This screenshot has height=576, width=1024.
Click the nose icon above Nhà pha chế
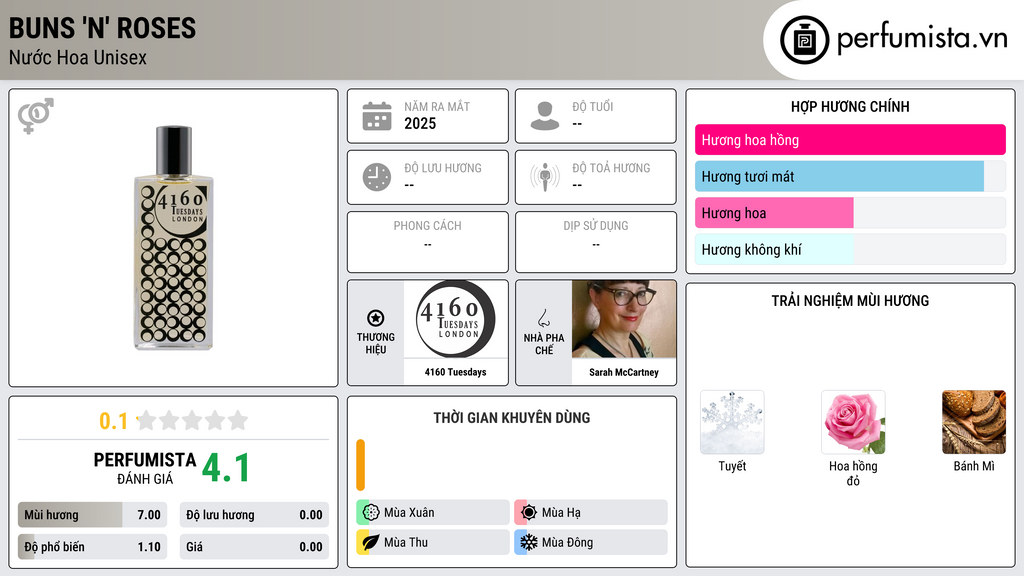543,318
